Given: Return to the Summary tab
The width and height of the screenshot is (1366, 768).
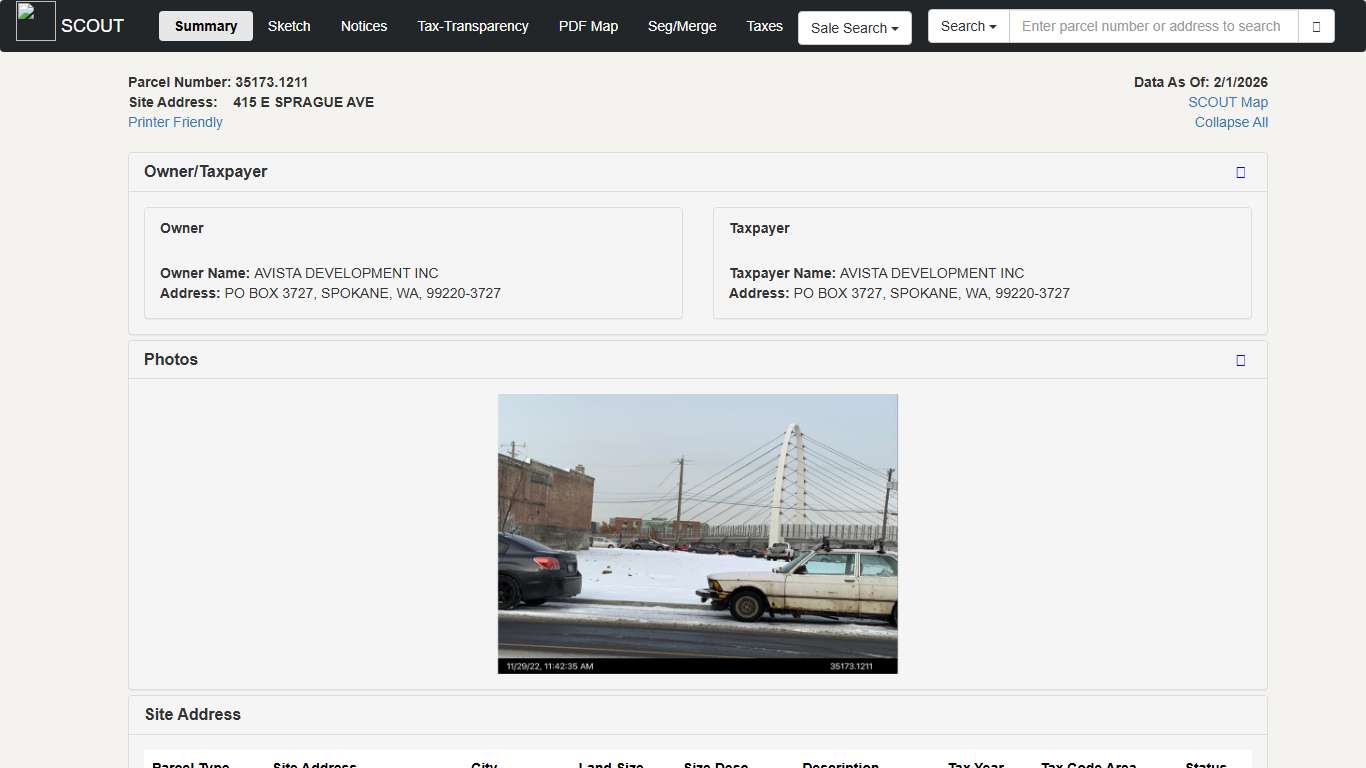Looking at the screenshot, I should click(x=205, y=27).
